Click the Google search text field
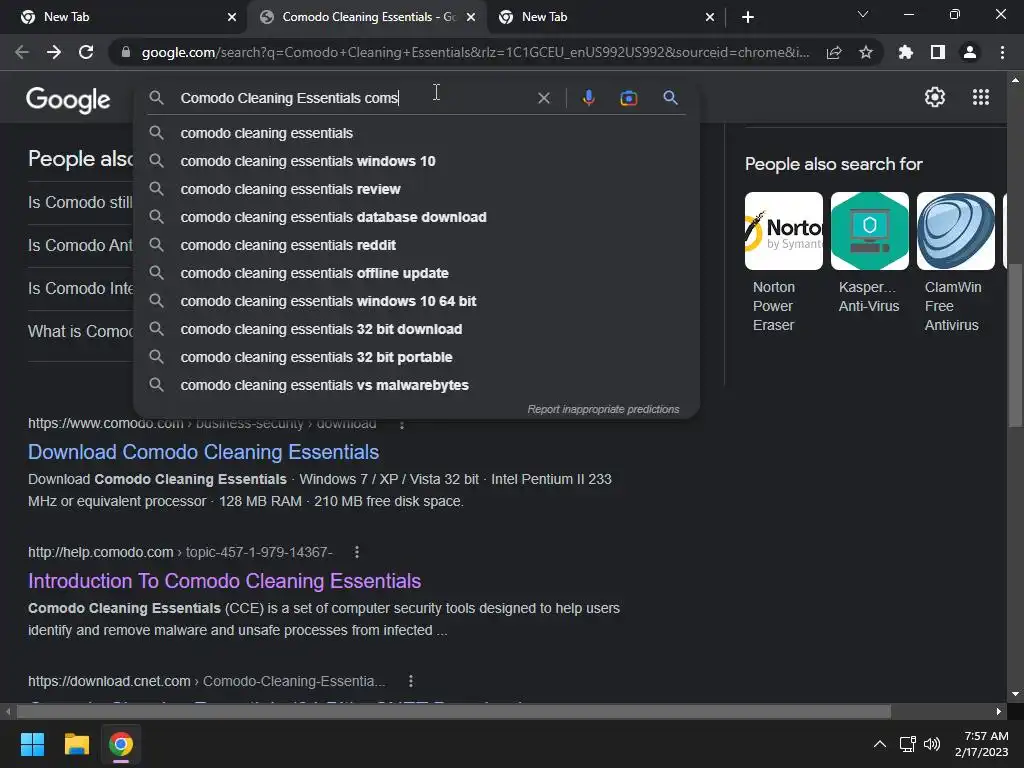This screenshot has width=1024, height=768. pos(353,98)
